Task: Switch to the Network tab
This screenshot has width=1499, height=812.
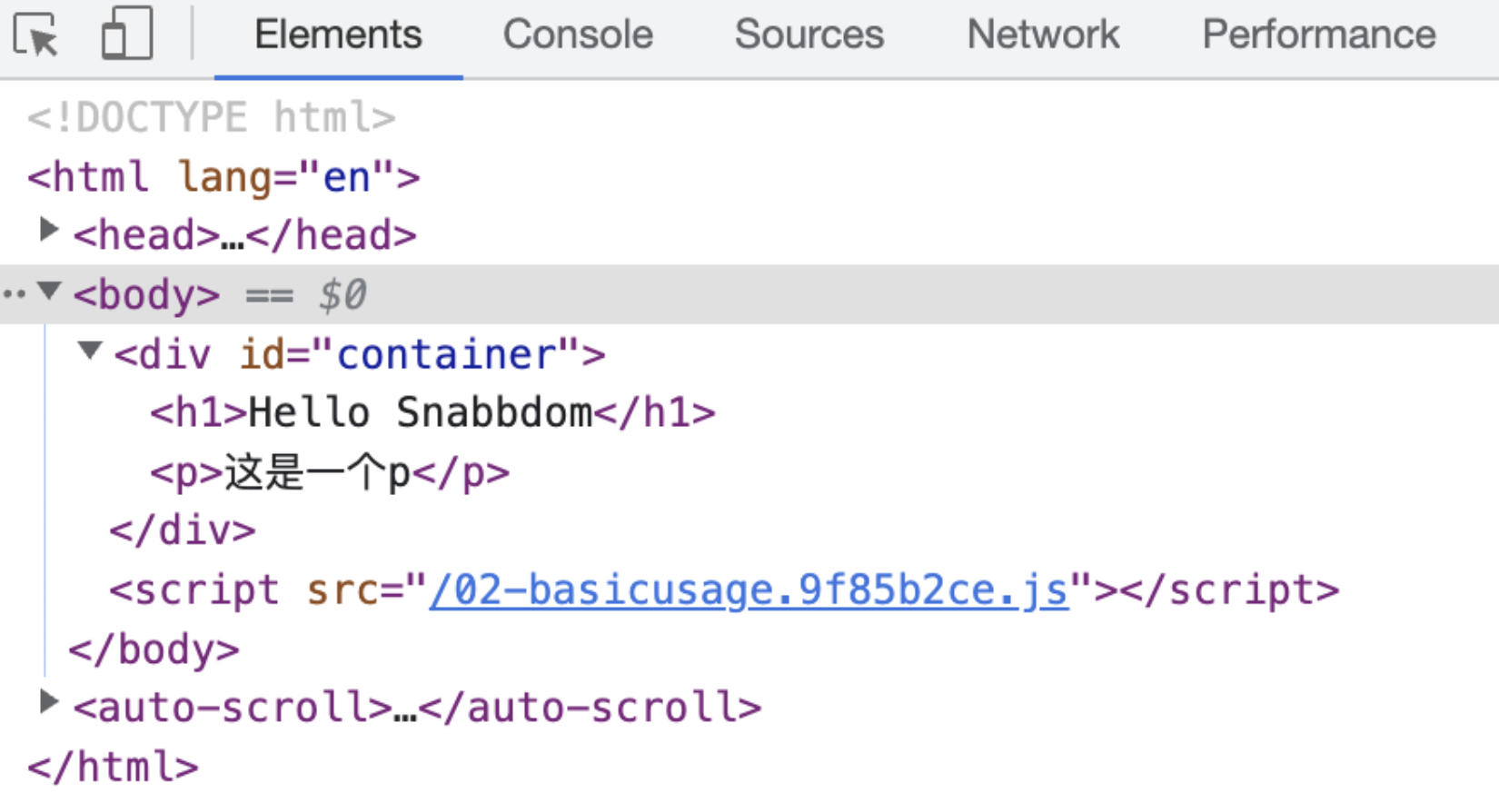Action: pos(1043,35)
